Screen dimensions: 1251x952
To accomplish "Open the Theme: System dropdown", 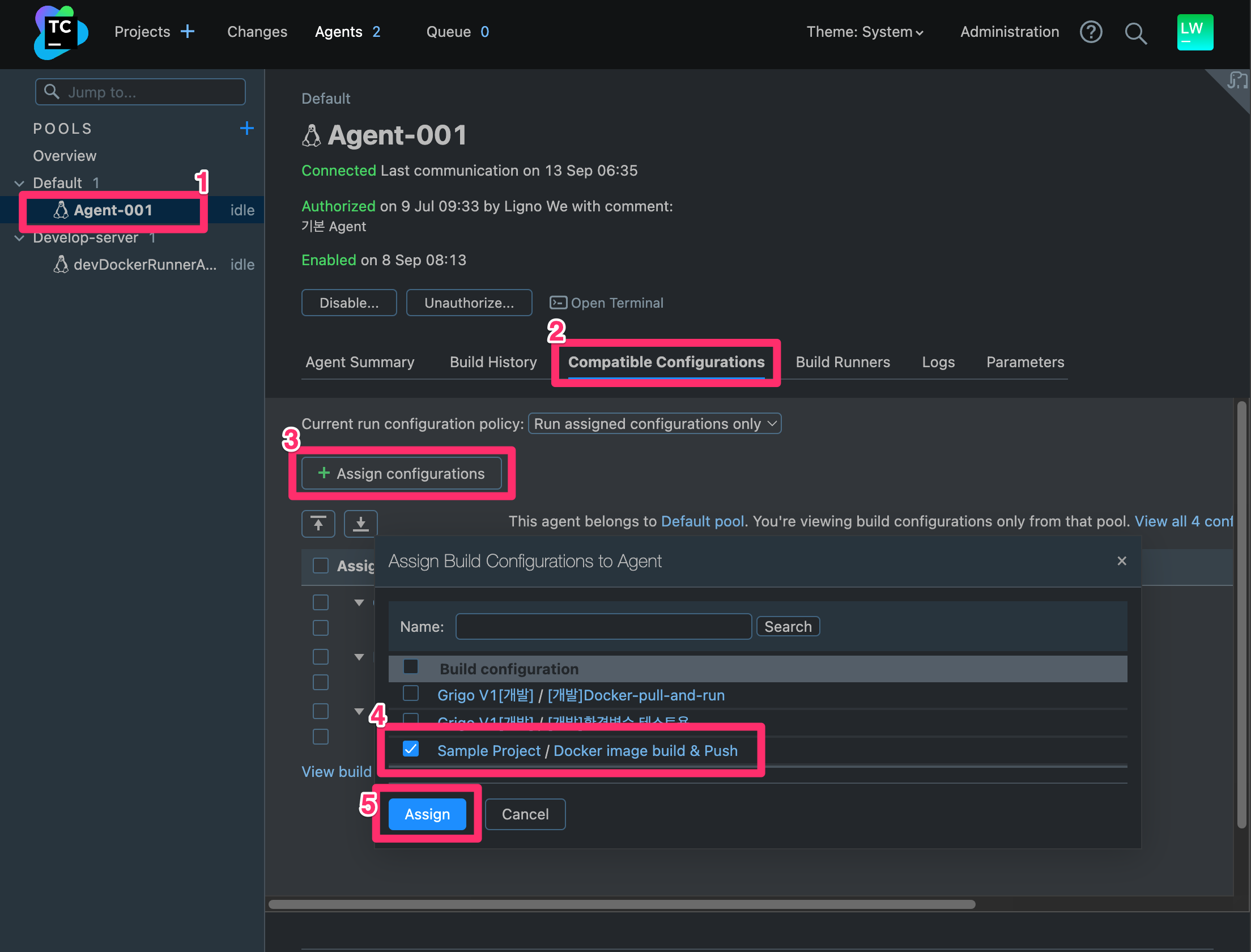I will point(865,32).
